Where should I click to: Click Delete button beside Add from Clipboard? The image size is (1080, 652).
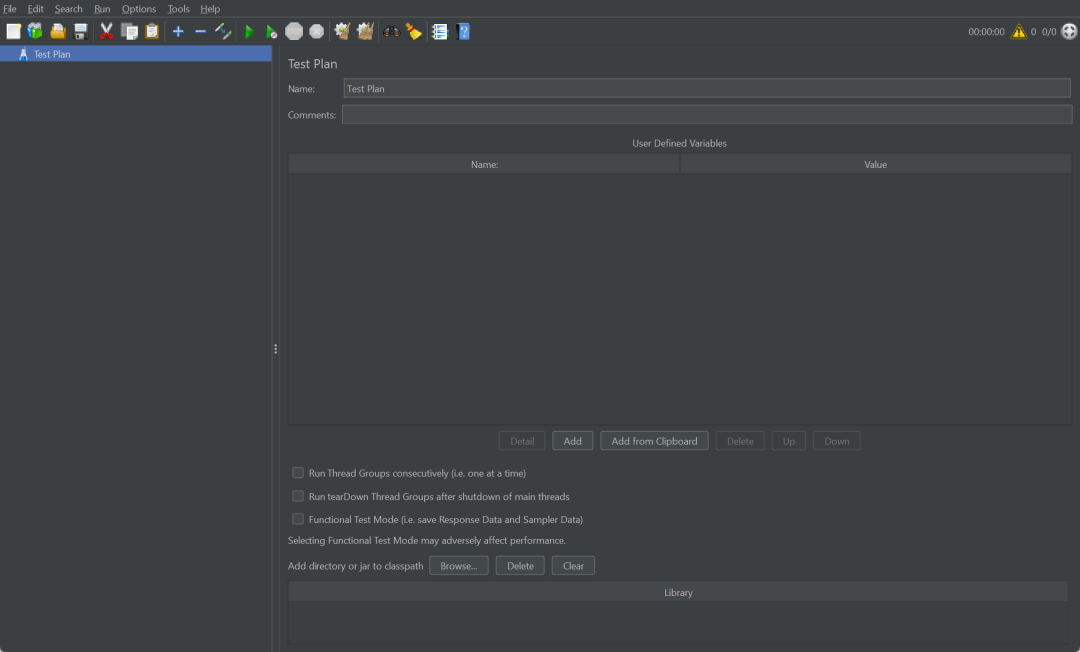[x=740, y=441]
